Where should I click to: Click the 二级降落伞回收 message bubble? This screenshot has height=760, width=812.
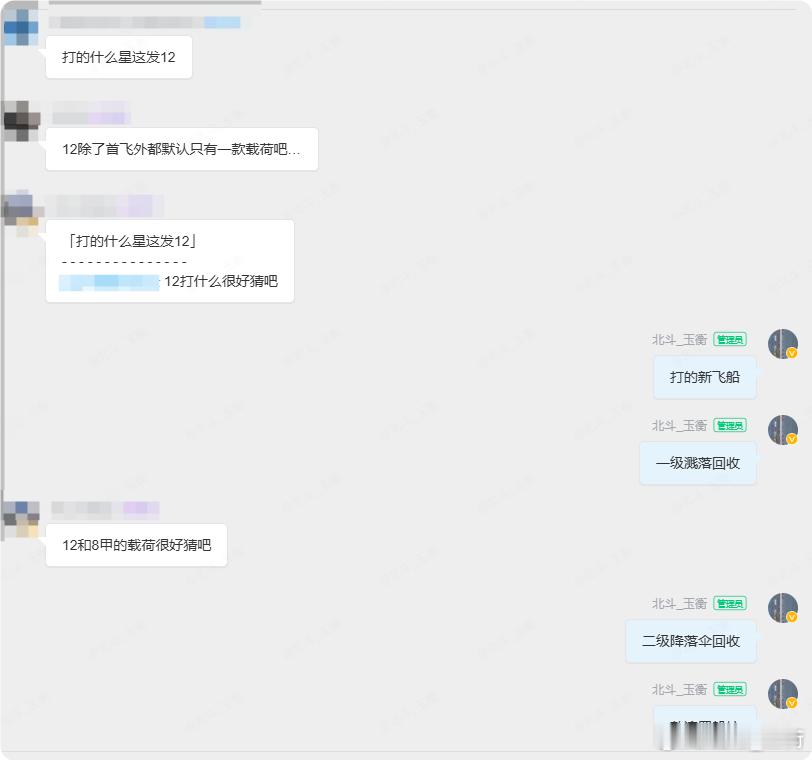(x=691, y=641)
